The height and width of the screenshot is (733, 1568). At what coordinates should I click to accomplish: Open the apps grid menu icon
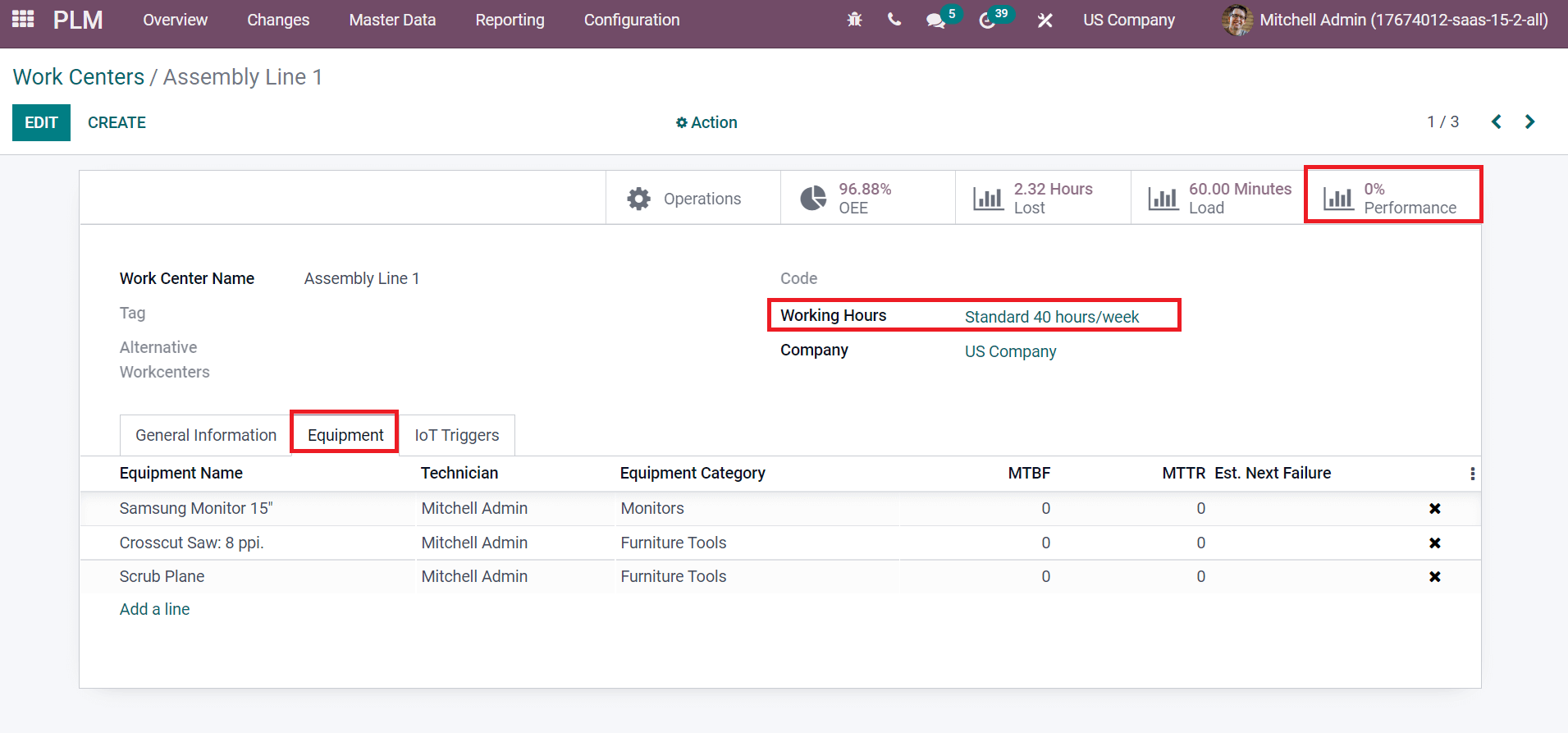tap(23, 19)
